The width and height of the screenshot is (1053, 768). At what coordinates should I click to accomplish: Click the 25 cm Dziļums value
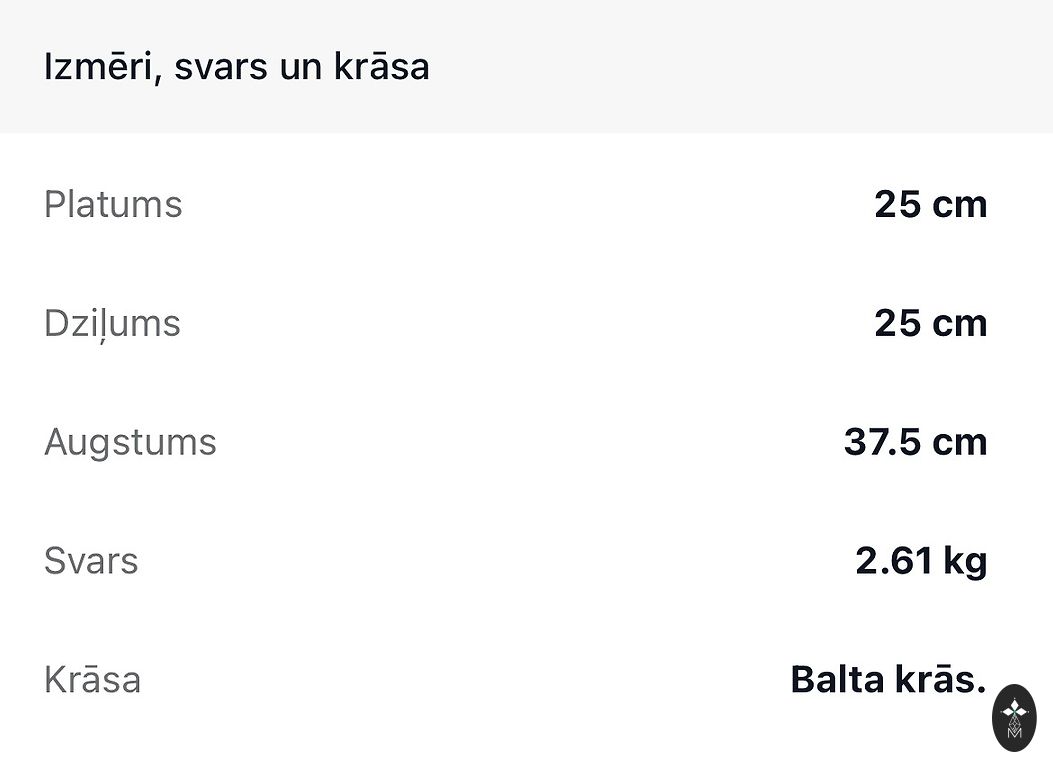(930, 323)
